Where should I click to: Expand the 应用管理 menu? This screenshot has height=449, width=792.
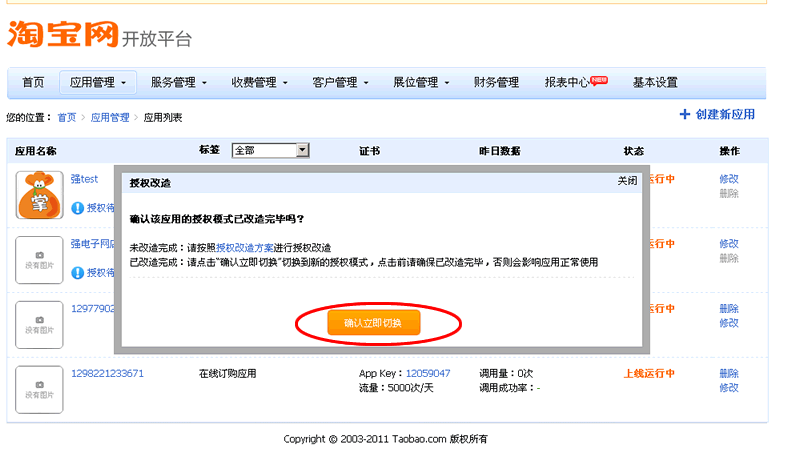[98, 82]
